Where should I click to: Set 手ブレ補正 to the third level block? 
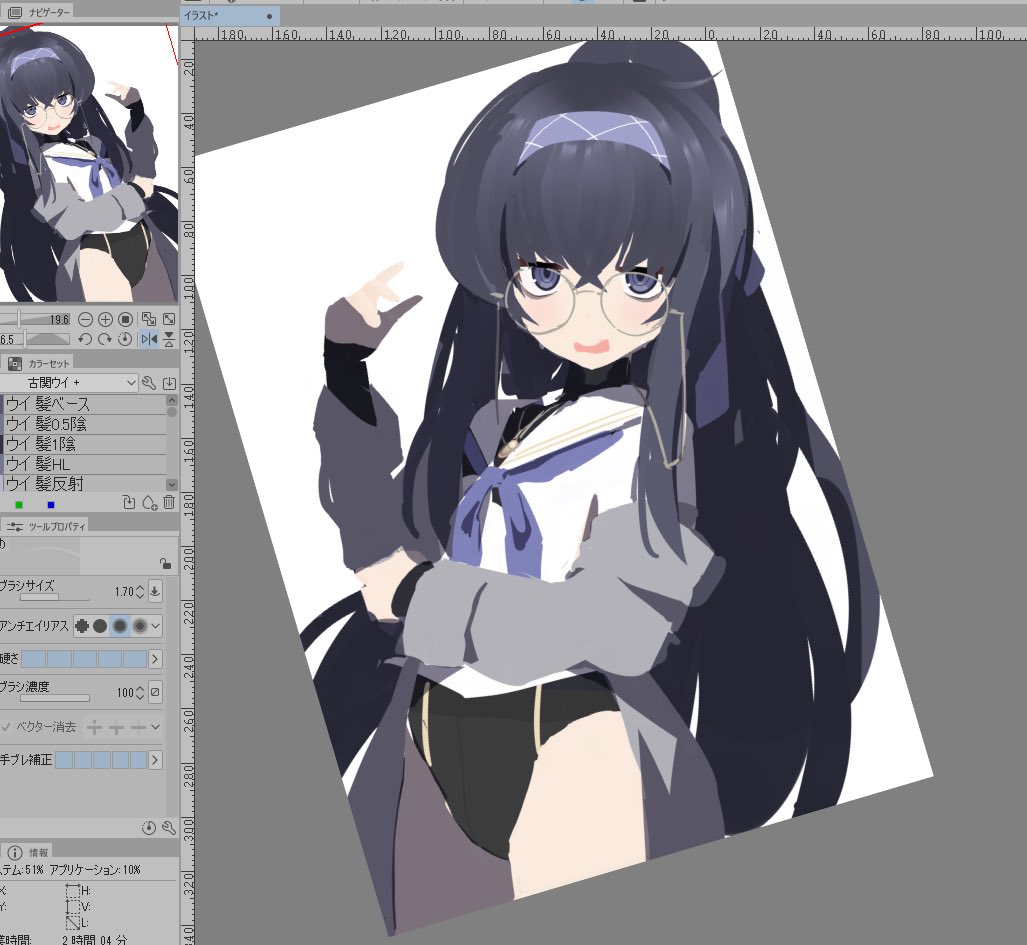click(102, 760)
